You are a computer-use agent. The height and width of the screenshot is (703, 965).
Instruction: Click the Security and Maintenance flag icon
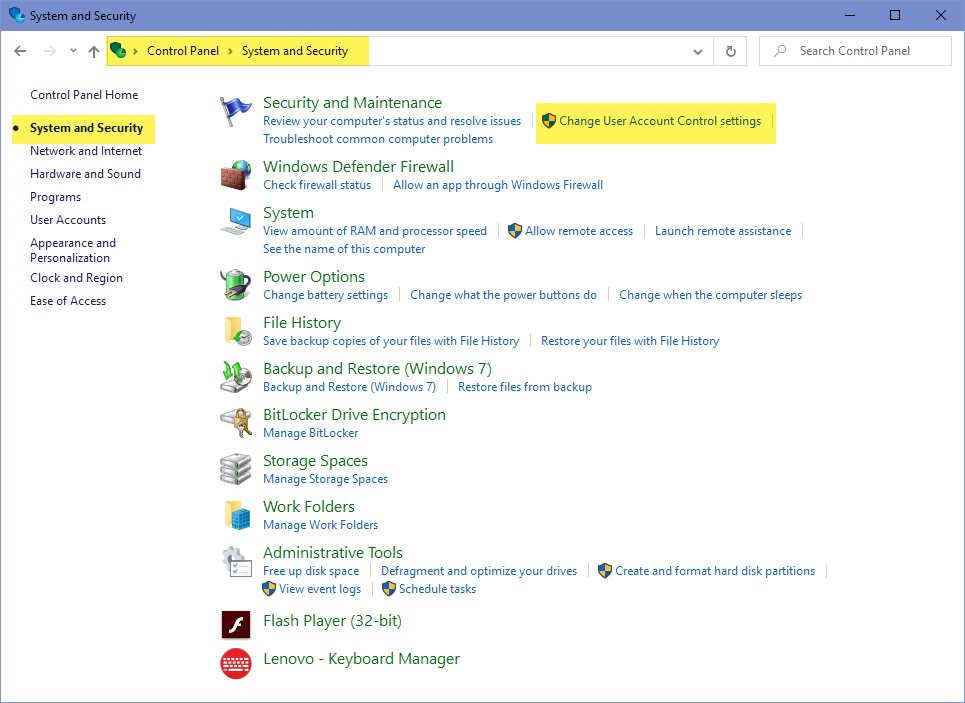click(x=236, y=111)
